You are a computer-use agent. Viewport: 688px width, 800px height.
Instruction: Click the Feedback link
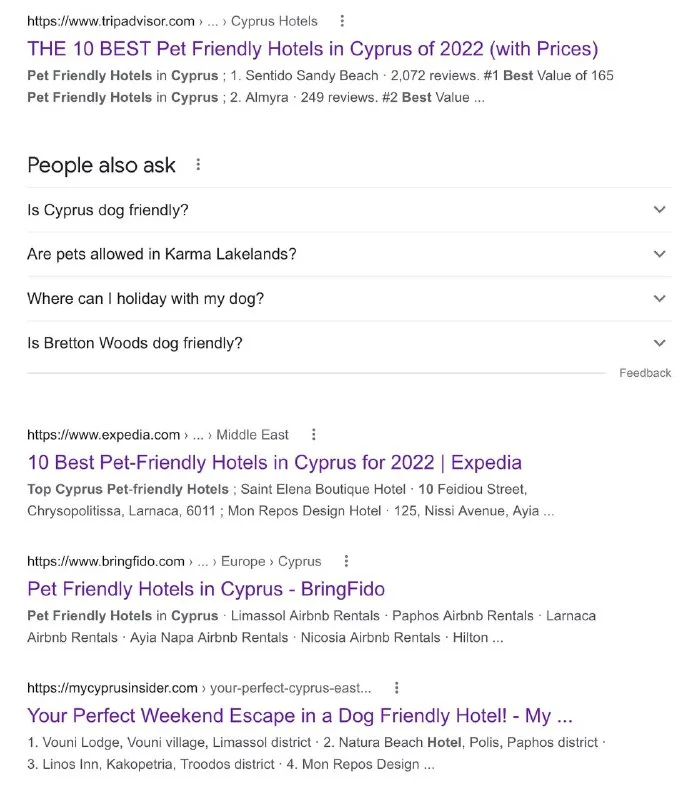[645, 373]
